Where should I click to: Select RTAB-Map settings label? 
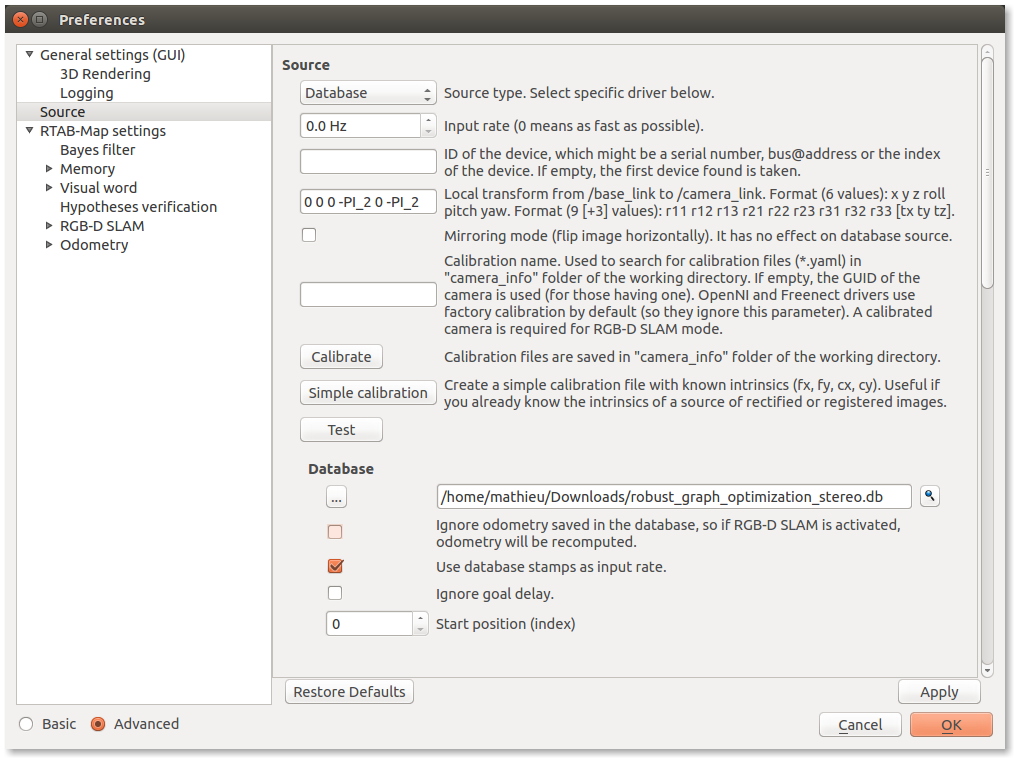(103, 131)
